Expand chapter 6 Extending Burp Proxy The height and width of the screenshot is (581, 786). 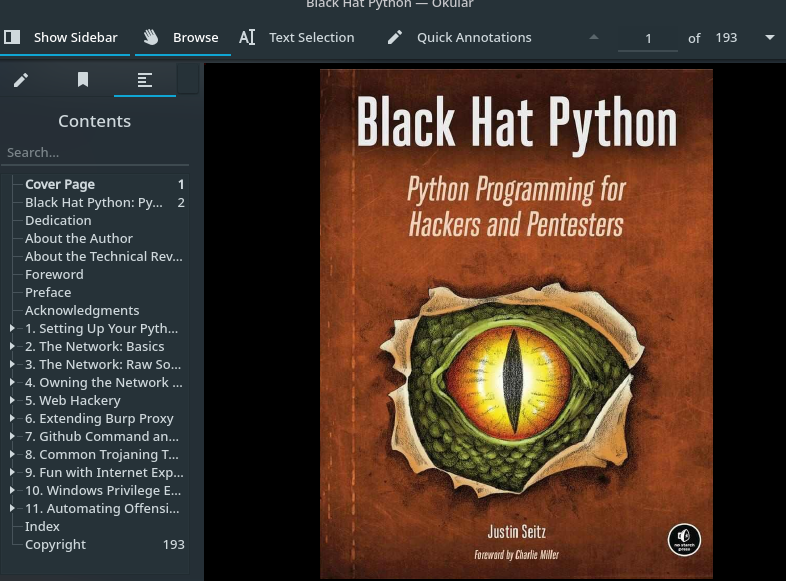click(x=12, y=418)
